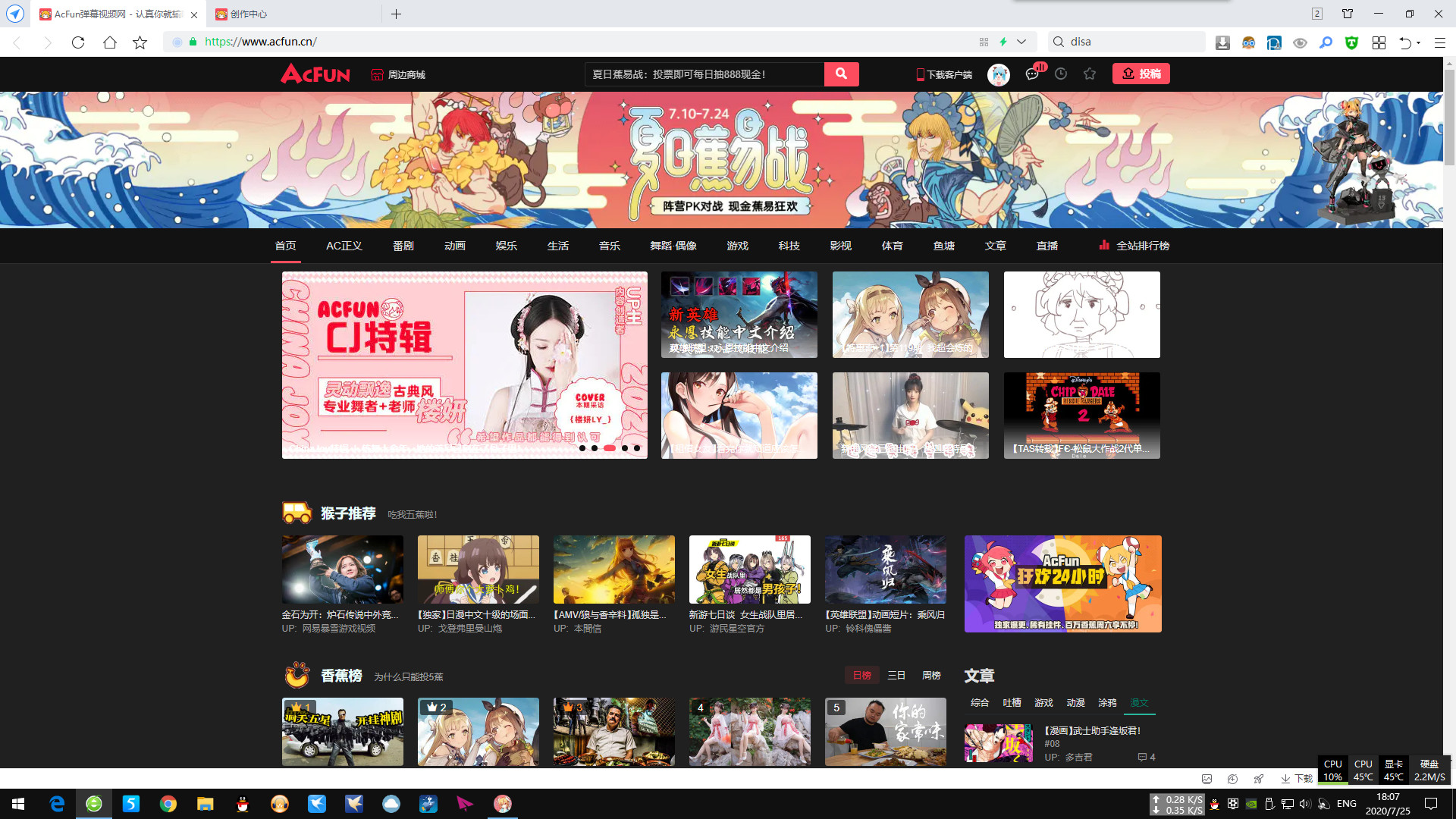1456x819 pixels.
Task: Click the QQ penguin tray icon
Action: pyautogui.click(x=1214, y=804)
